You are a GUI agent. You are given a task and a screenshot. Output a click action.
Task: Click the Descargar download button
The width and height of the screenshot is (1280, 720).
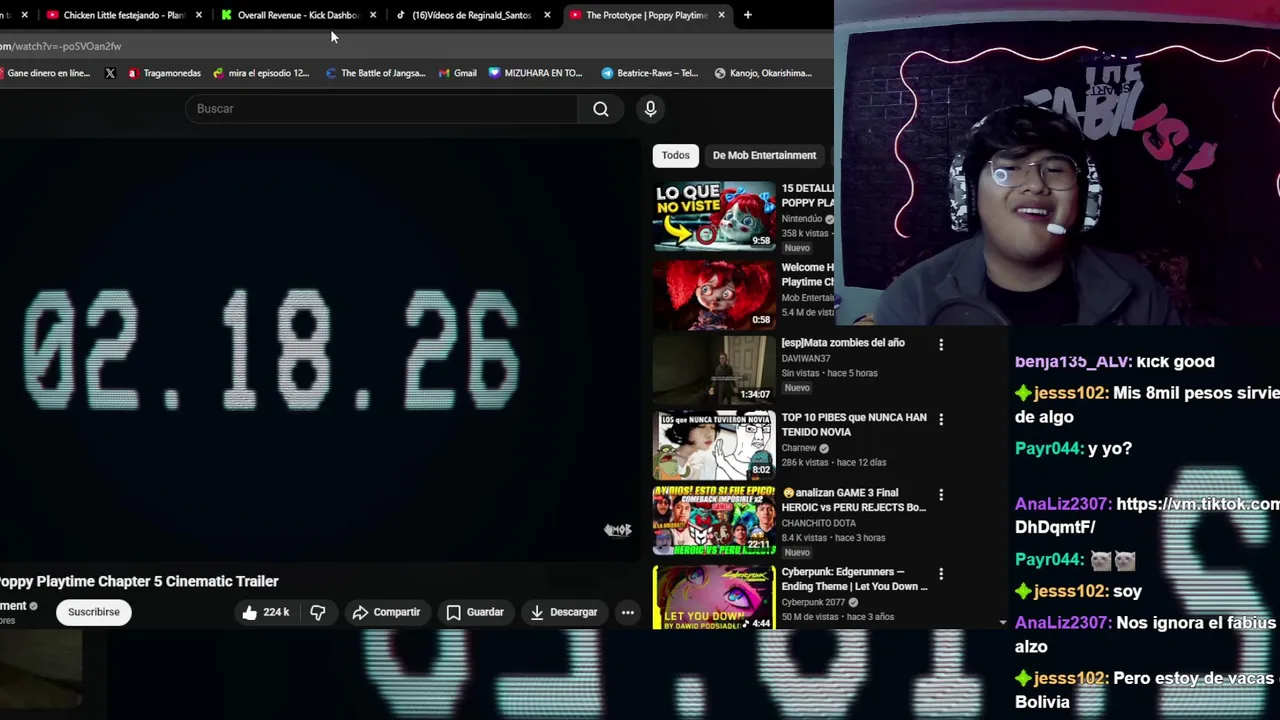coord(563,612)
